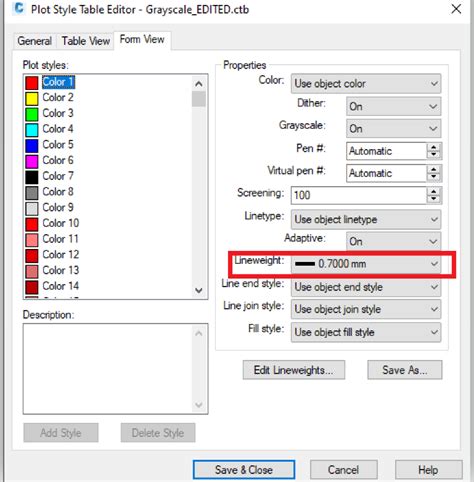This screenshot has width=474, height=482.
Task: Click the Pen # Automatic field
Action: pos(386,151)
